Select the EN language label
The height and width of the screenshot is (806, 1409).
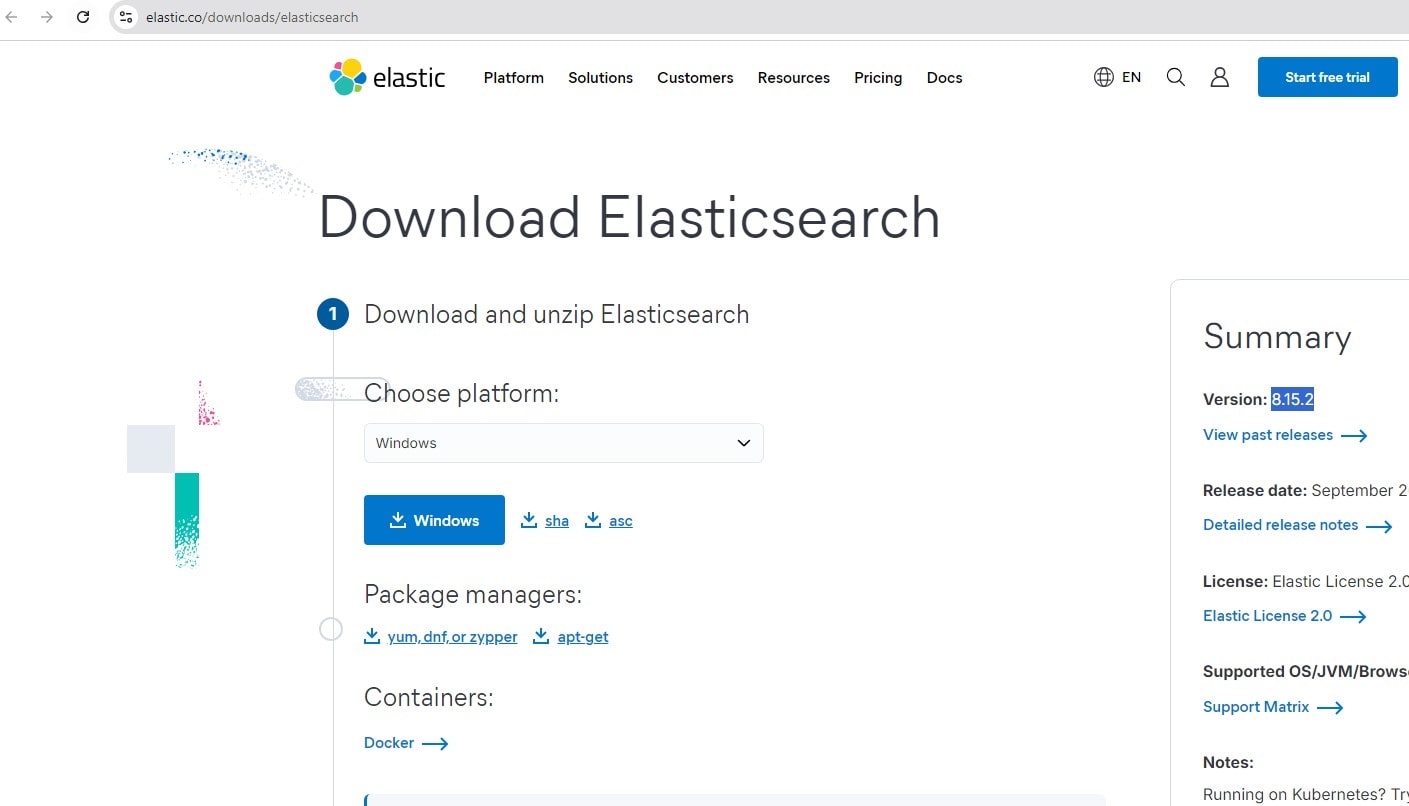point(1131,77)
